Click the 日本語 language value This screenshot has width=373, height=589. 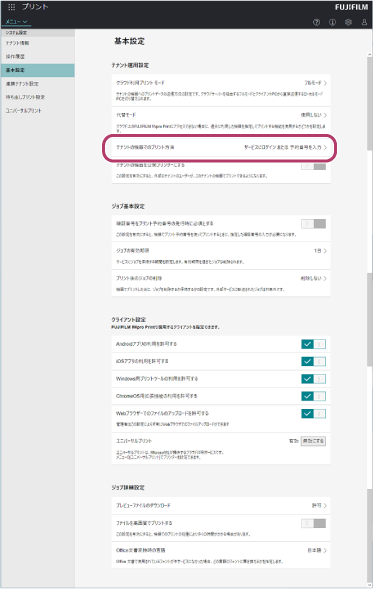[314, 550]
